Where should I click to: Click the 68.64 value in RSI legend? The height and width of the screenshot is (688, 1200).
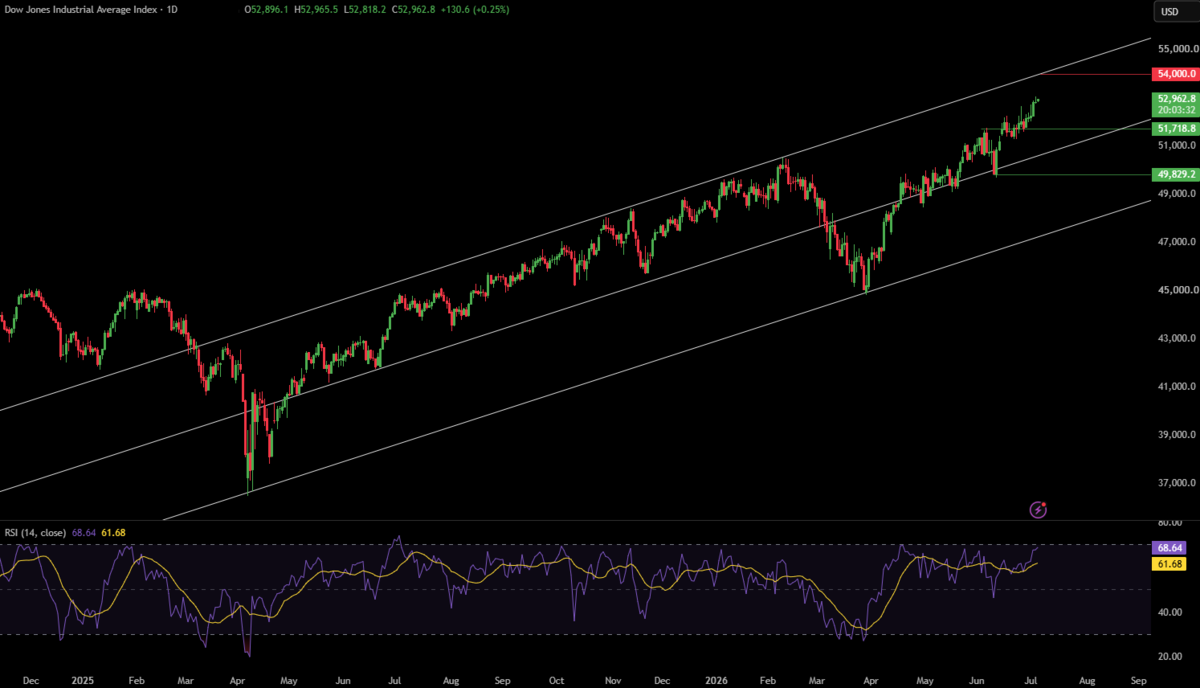coord(84,533)
